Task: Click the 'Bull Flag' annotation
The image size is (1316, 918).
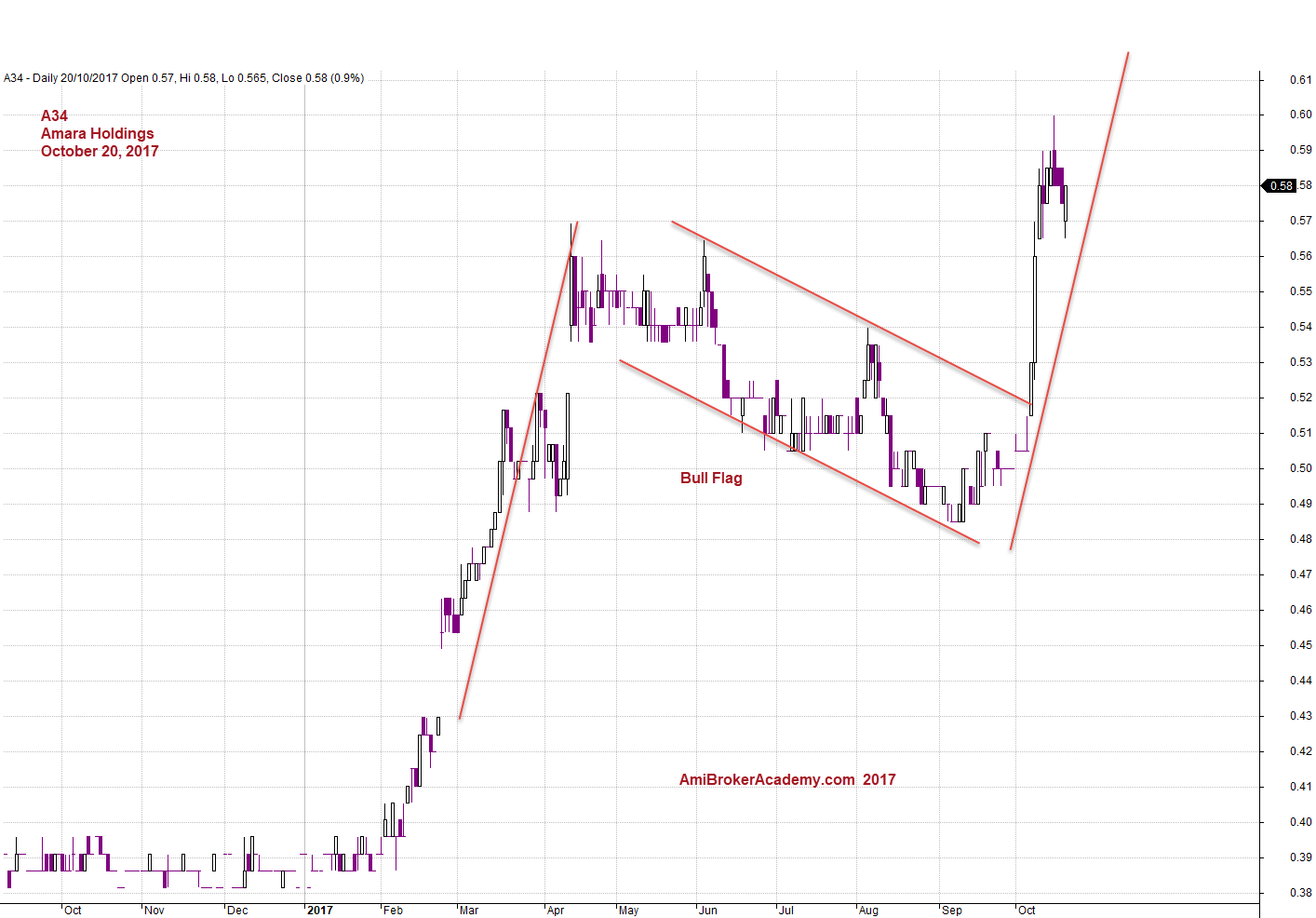Action: point(711,478)
